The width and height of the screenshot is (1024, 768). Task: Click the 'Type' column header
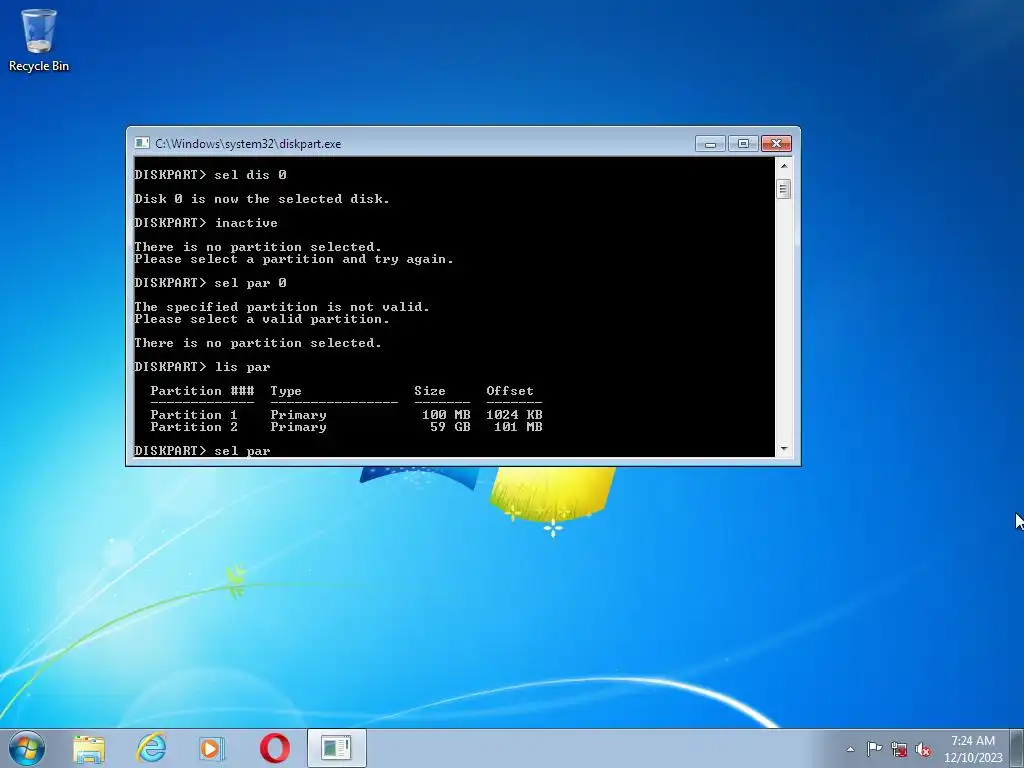pos(286,391)
